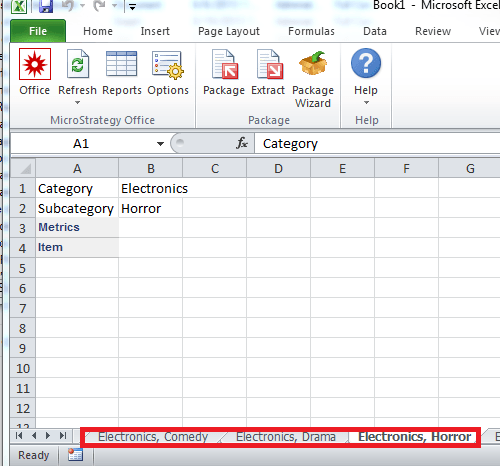Click the fx insert function button
This screenshot has height=466, width=500.
coord(242,143)
